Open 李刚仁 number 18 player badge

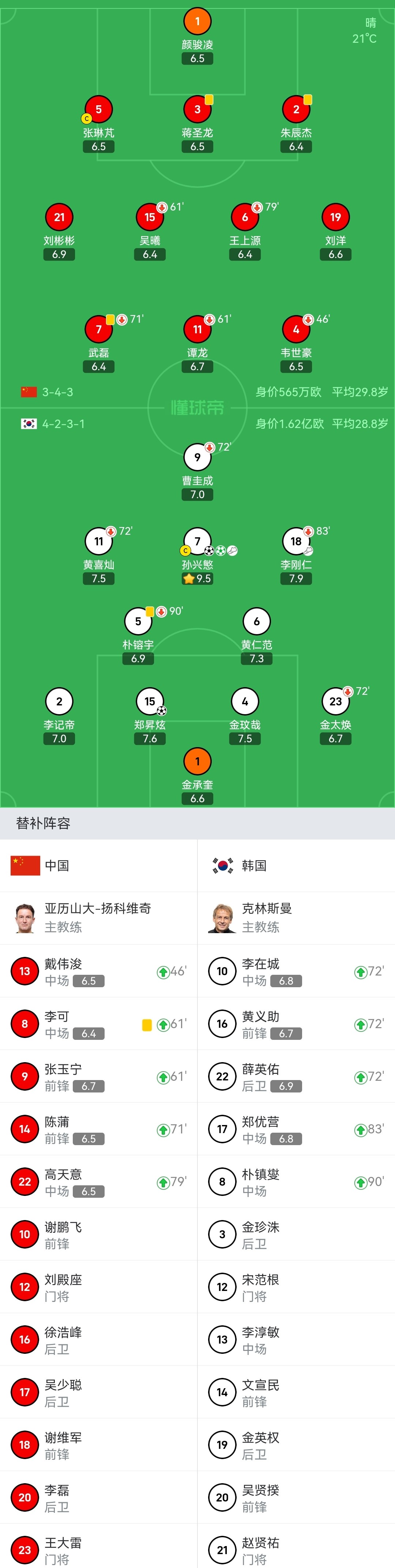[296, 541]
